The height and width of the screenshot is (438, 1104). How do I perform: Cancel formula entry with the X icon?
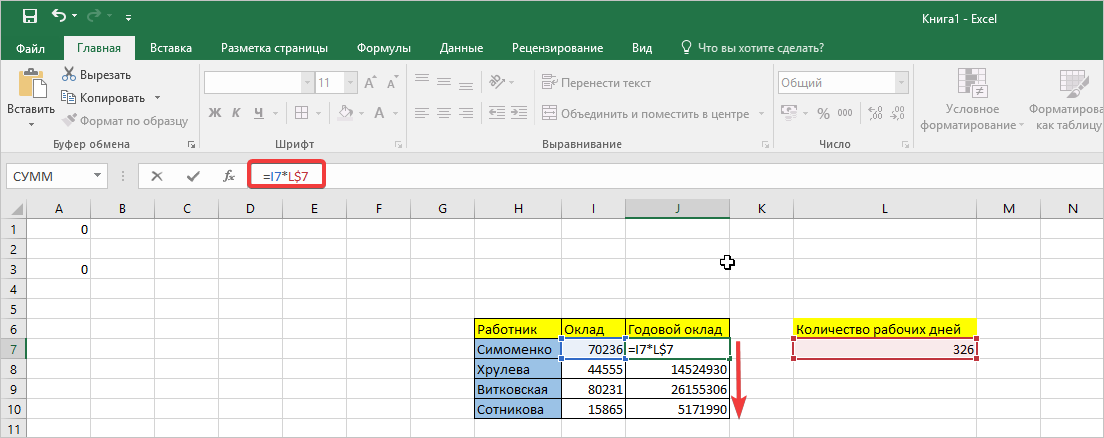pos(157,176)
